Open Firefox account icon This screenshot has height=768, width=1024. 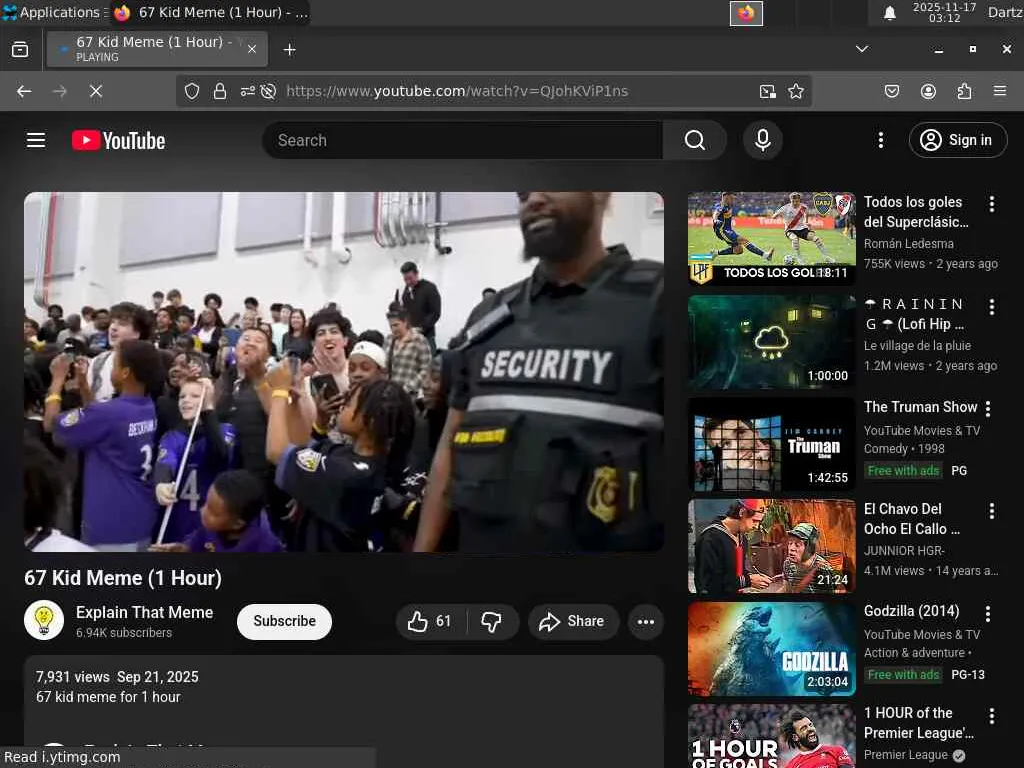928,91
